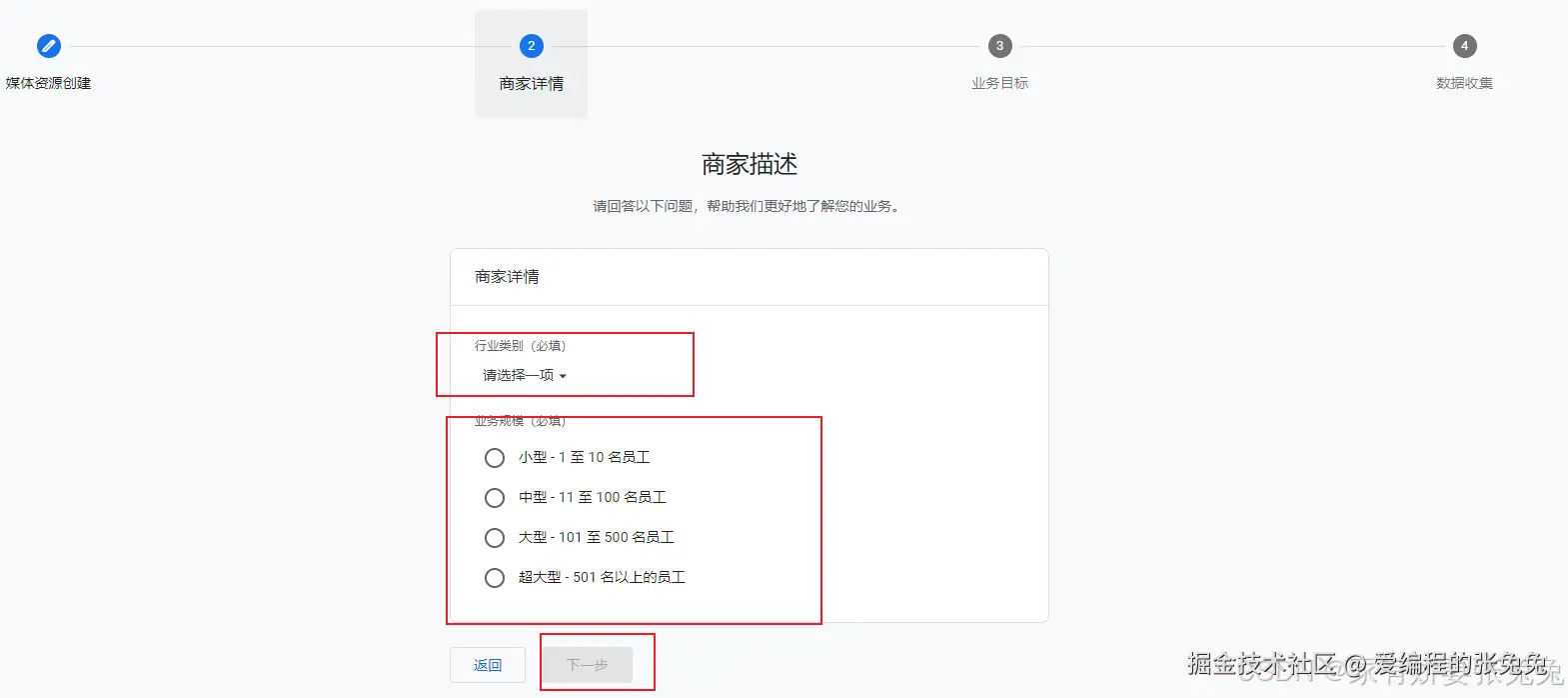This screenshot has width=1568, height=698.
Task: Click the 媒体资源创建 step label
Action: tap(48, 83)
